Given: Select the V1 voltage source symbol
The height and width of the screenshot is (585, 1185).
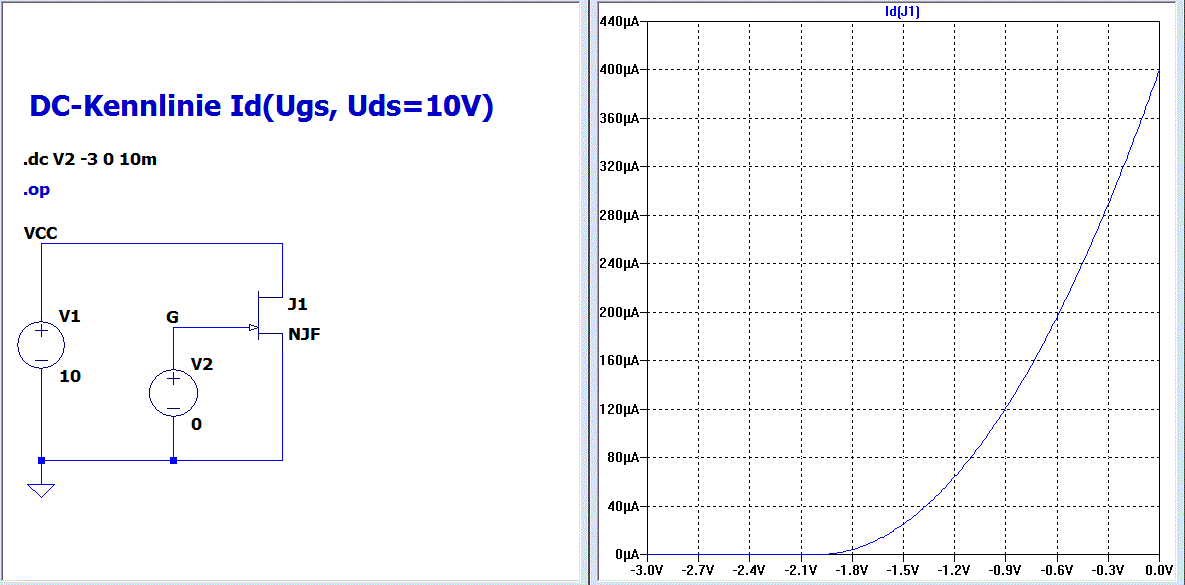Looking at the screenshot, I should pos(42,344).
